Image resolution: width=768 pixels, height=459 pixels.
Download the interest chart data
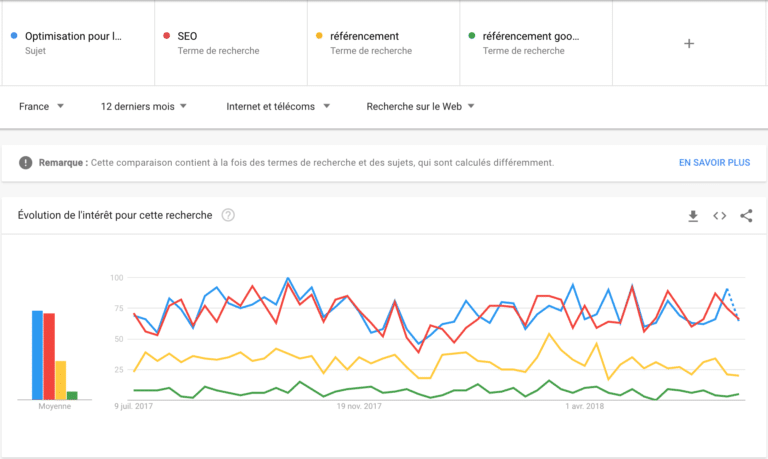click(x=693, y=215)
